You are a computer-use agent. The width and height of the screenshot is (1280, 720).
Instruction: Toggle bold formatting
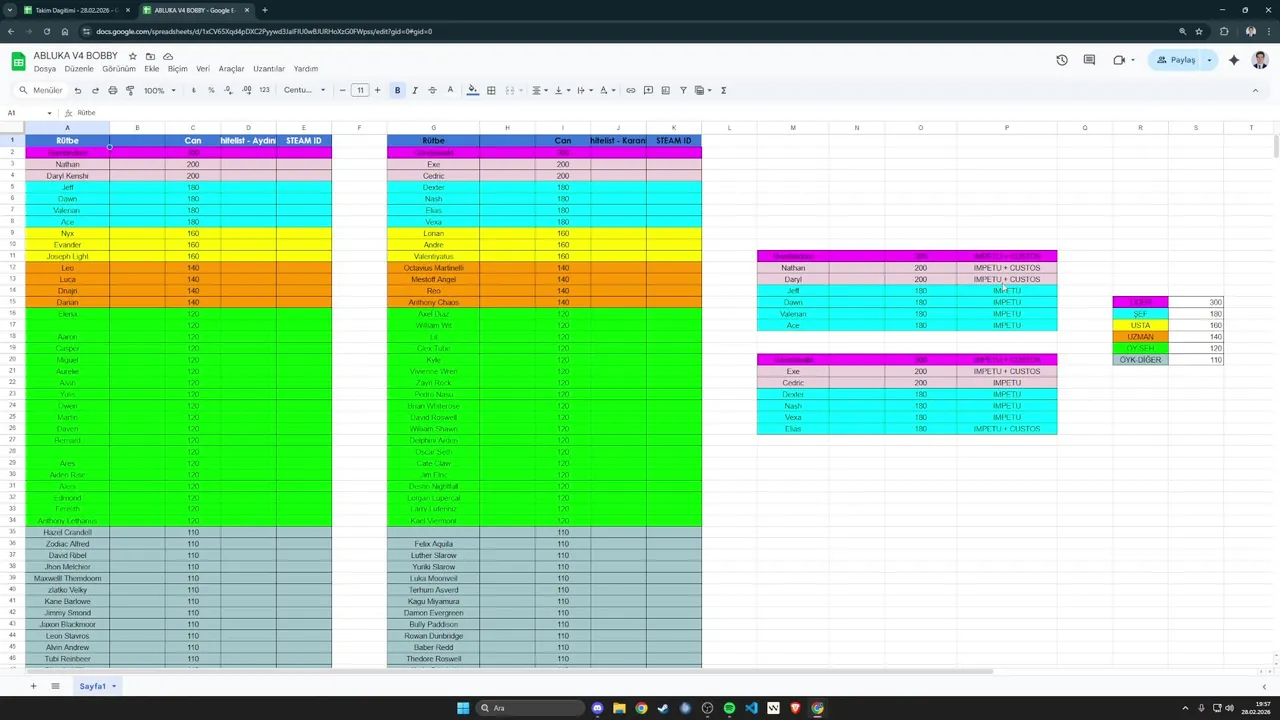click(397, 90)
